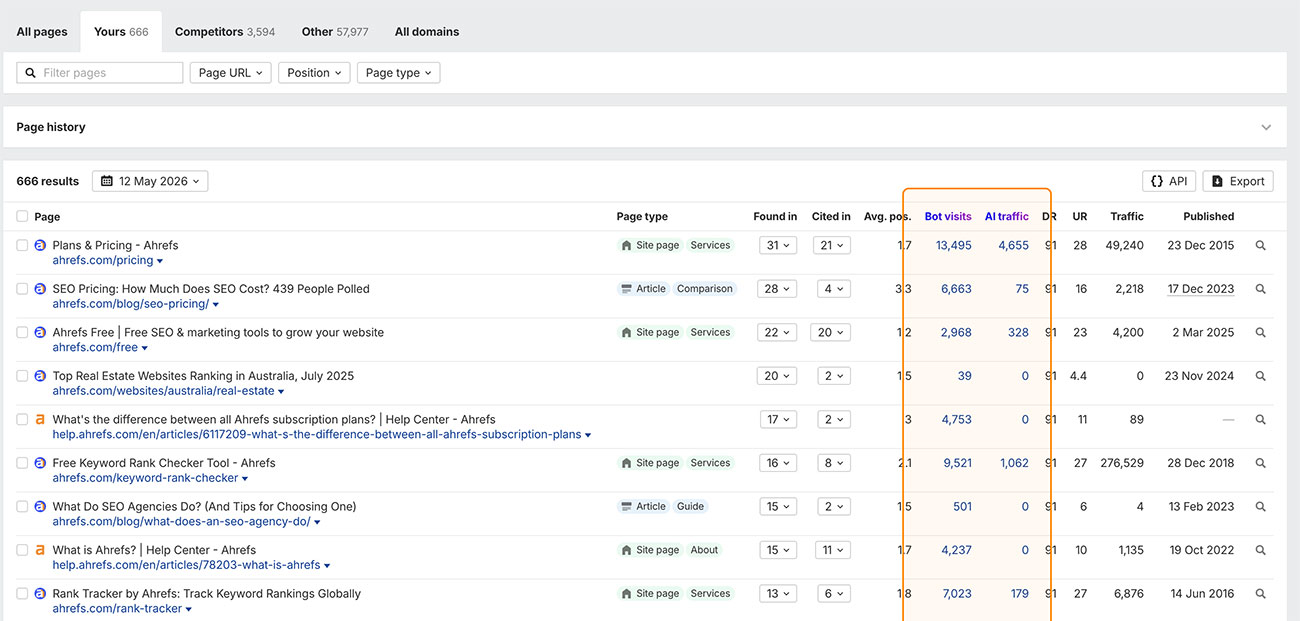Screen dimensions: 1300x621
Task: Click AI traffic value 1,062
Action: point(1014,463)
